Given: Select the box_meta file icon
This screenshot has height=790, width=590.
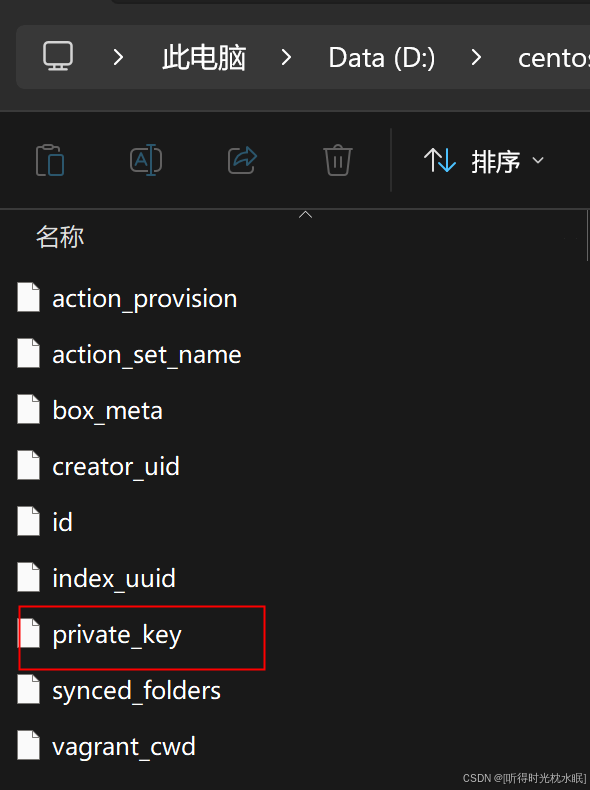Looking at the screenshot, I should click(29, 410).
